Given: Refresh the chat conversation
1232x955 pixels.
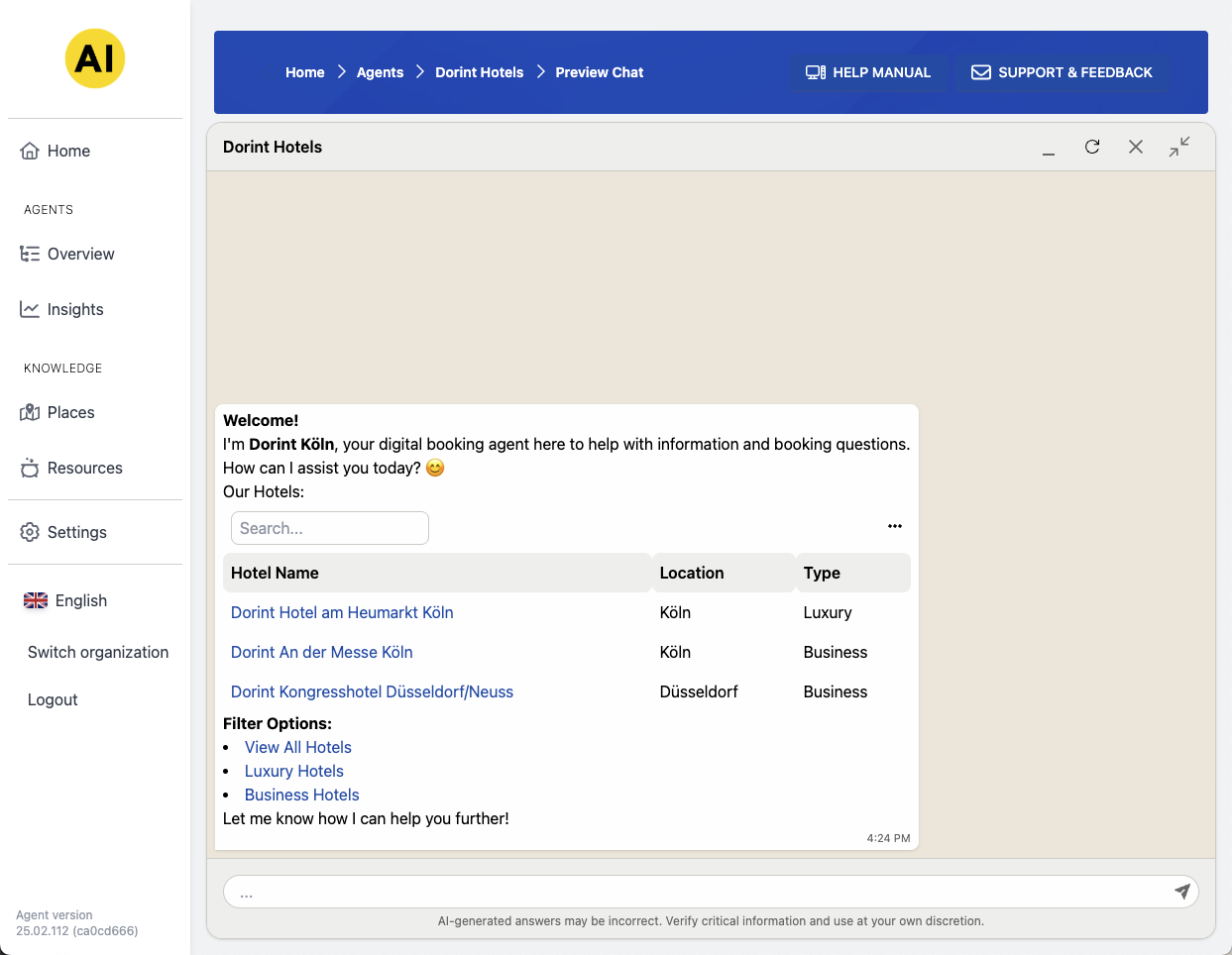Looking at the screenshot, I should coord(1092,147).
